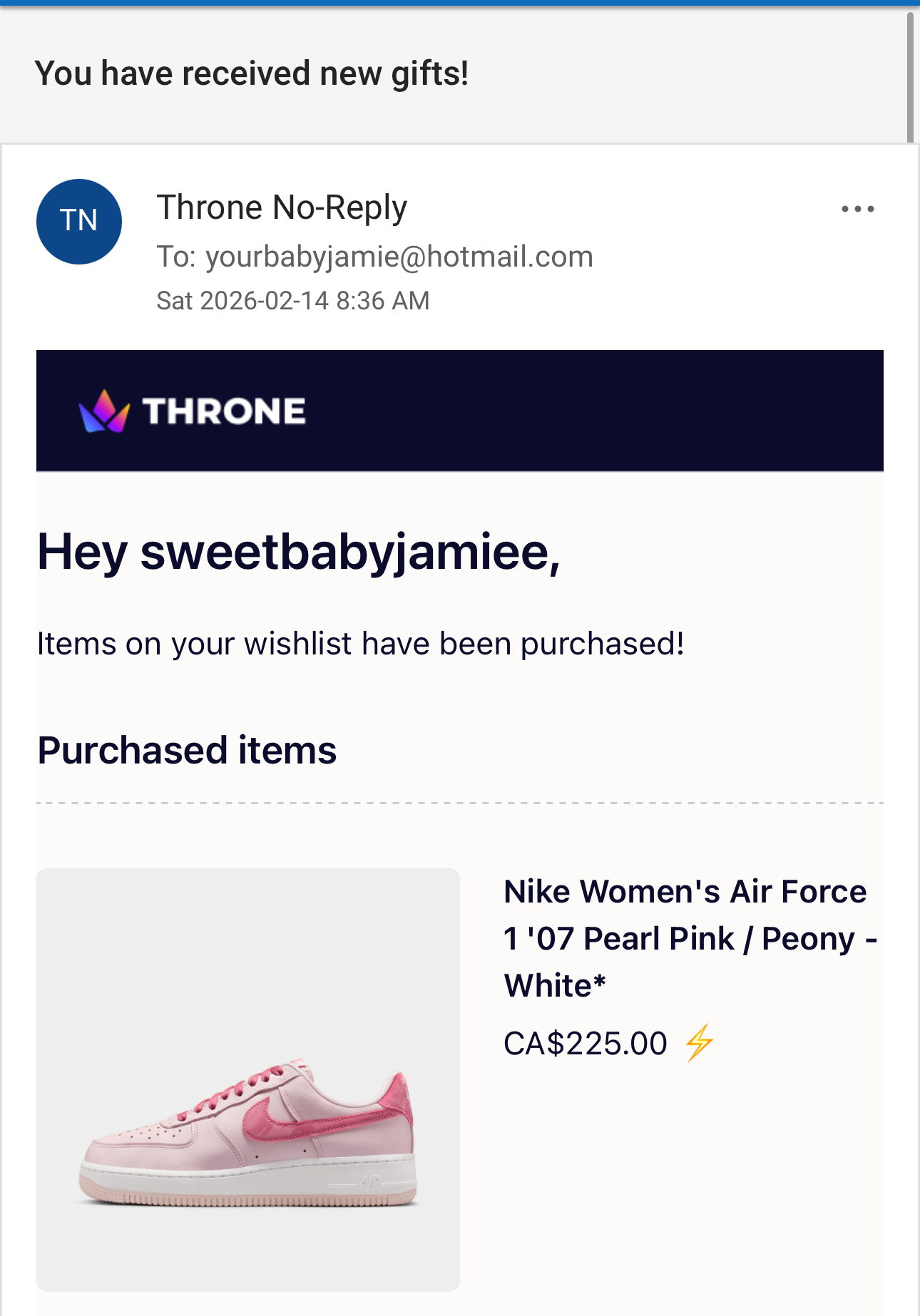Click the "To:" label before recipient

click(176, 257)
